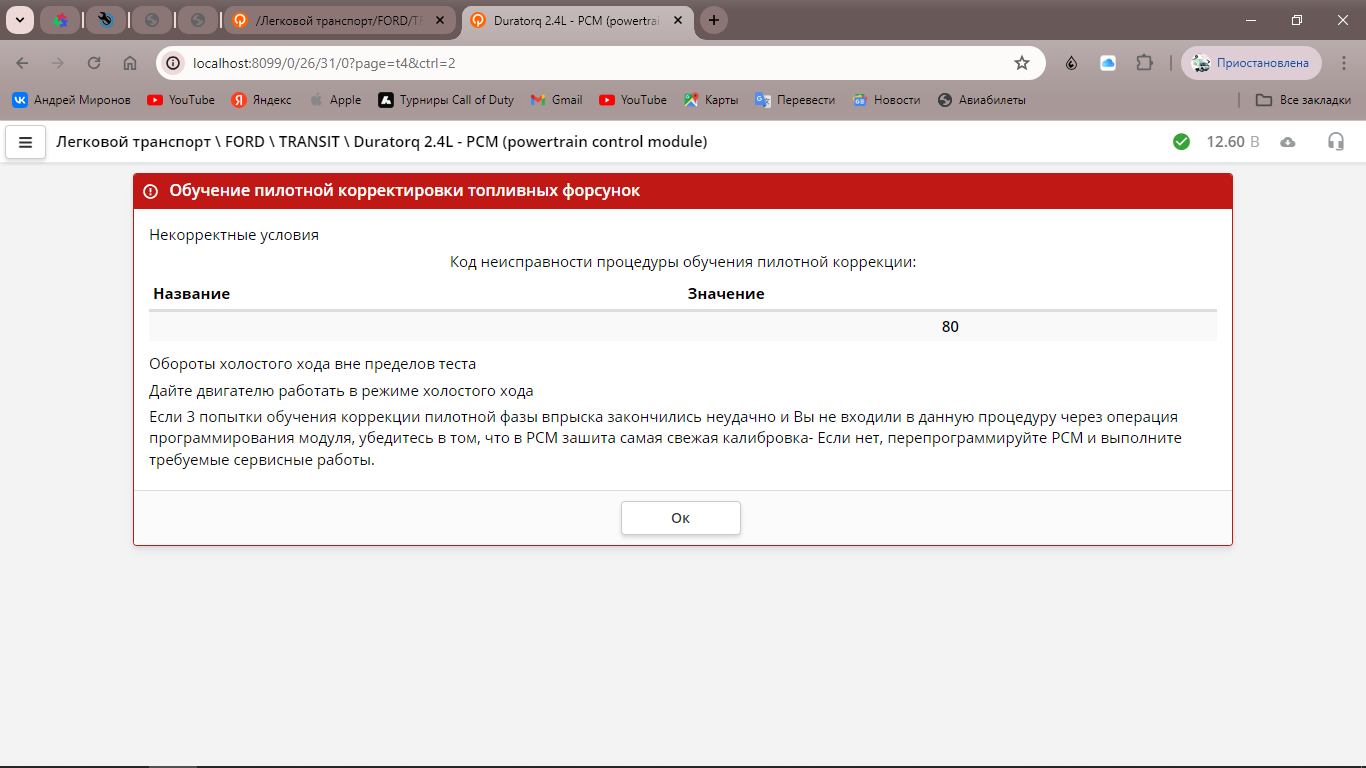The height and width of the screenshot is (768, 1366).
Task: Click the green connection status checkmark
Action: (1181, 142)
